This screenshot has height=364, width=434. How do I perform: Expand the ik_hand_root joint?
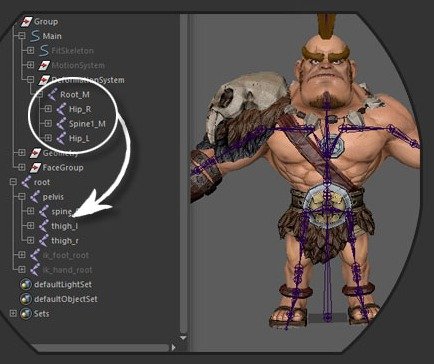(x=22, y=269)
